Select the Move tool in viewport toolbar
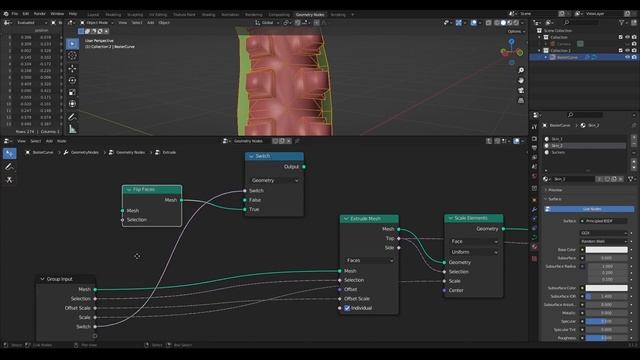 pyautogui.click(x=72, y=68)
